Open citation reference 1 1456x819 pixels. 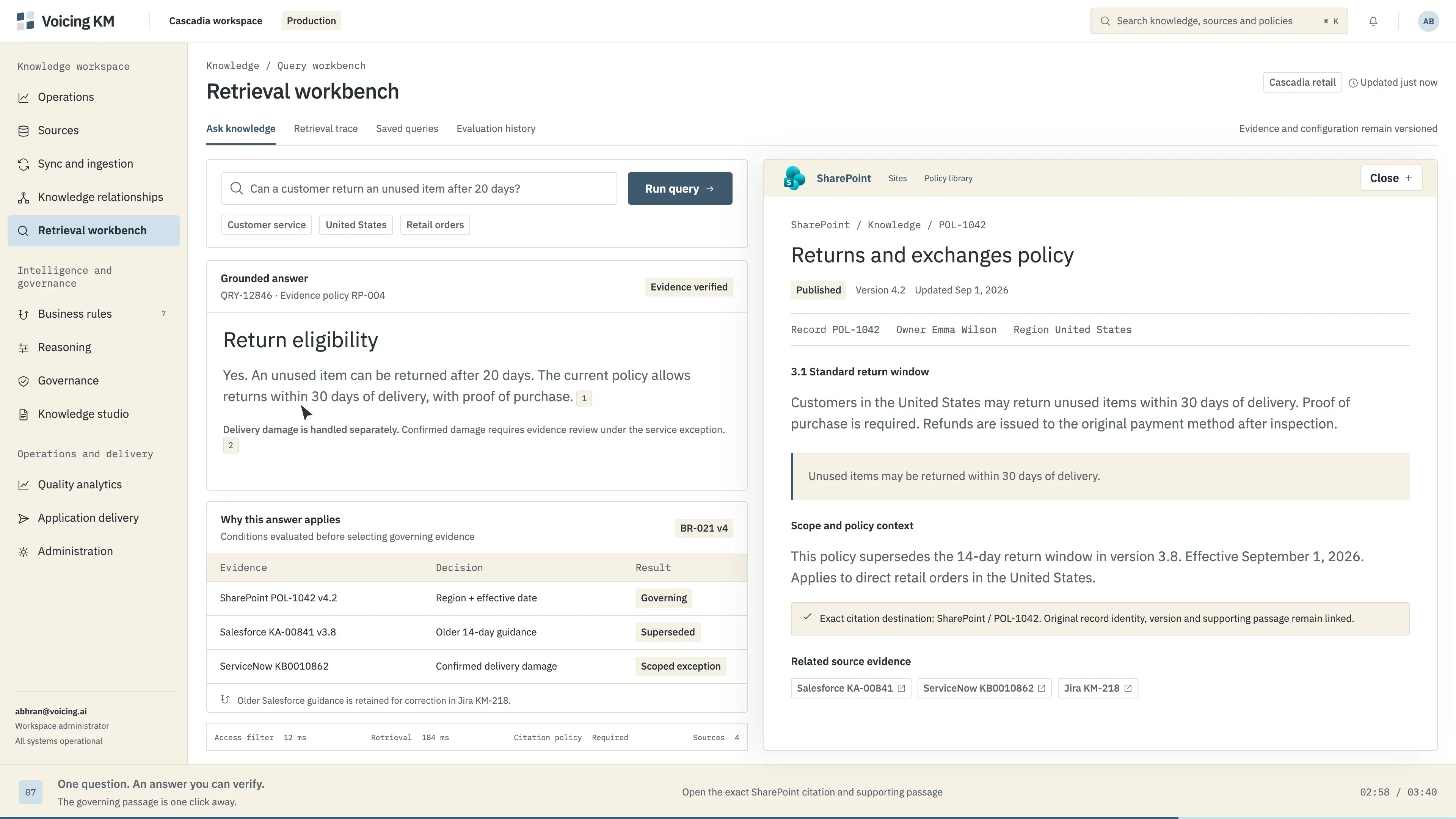tap(584, 399)
